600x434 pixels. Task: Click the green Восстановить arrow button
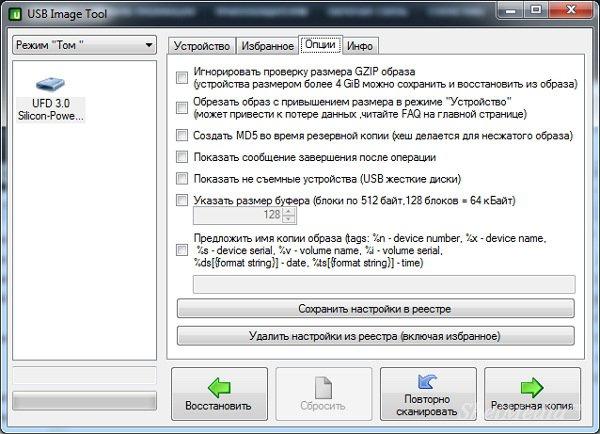[x=219, y=394]
